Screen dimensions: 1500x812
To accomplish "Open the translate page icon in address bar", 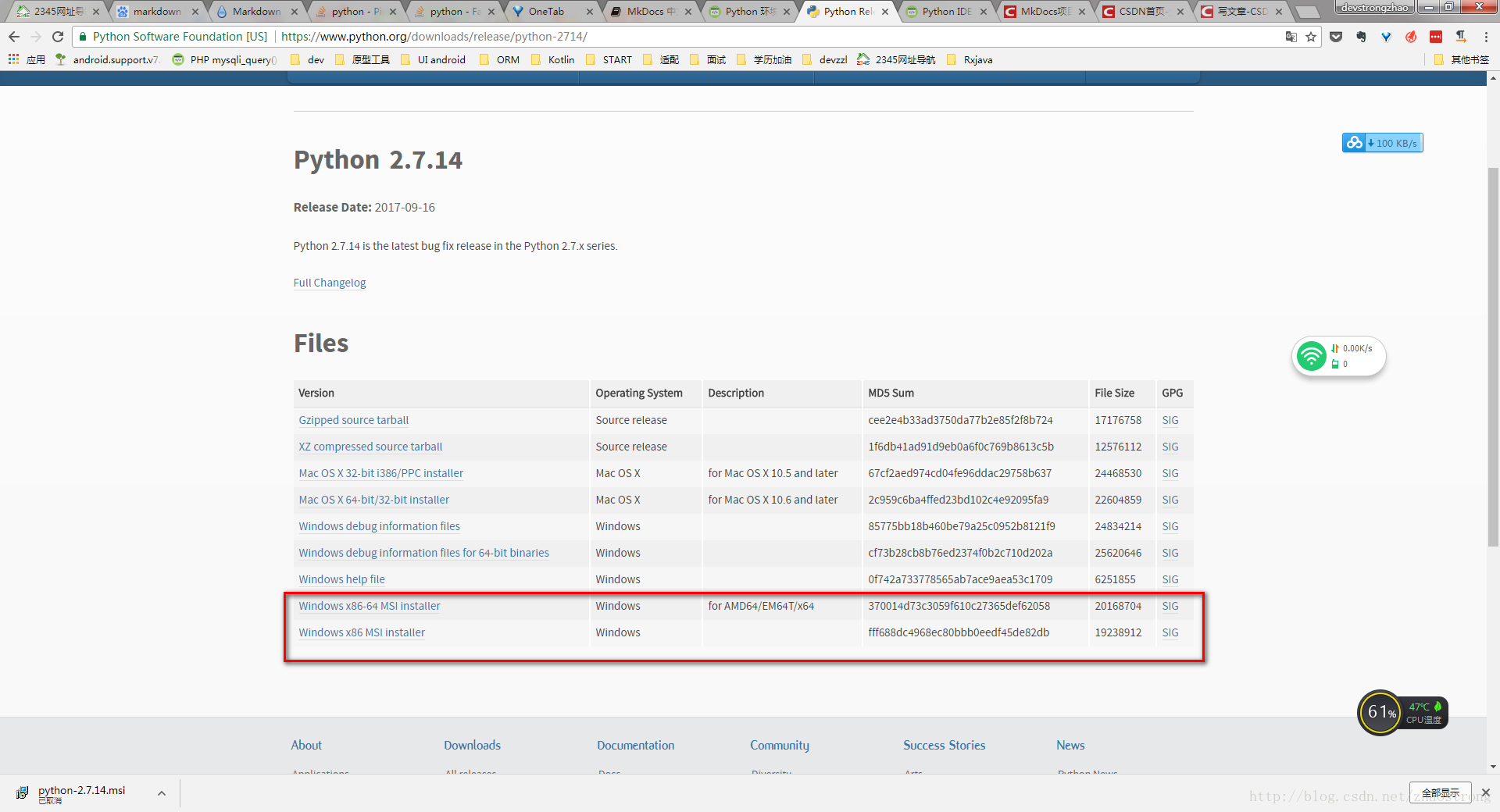I will point(1291,37).
